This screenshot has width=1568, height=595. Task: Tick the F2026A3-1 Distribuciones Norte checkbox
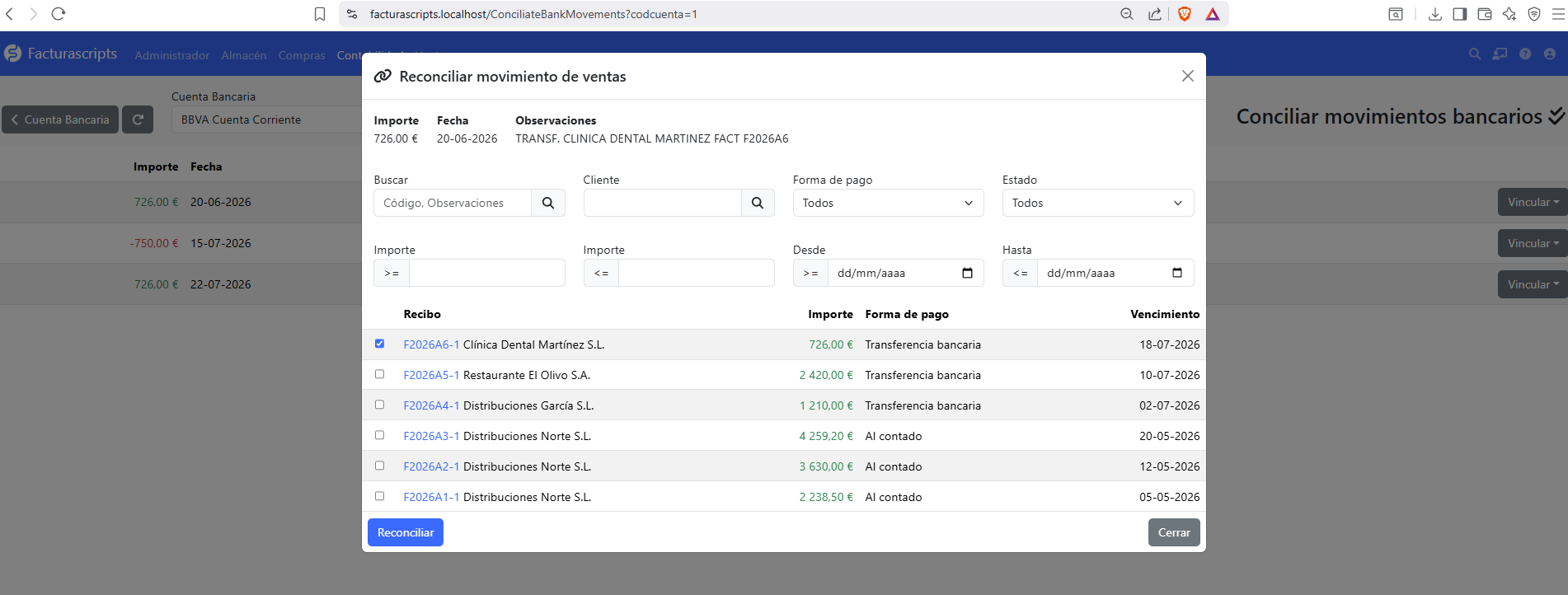tap(379, 435)
